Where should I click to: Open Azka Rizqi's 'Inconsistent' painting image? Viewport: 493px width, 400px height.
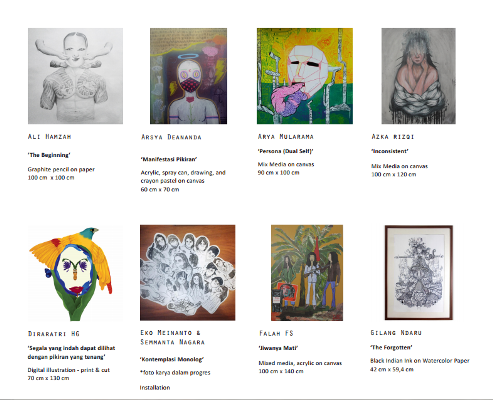click(418, 76)
